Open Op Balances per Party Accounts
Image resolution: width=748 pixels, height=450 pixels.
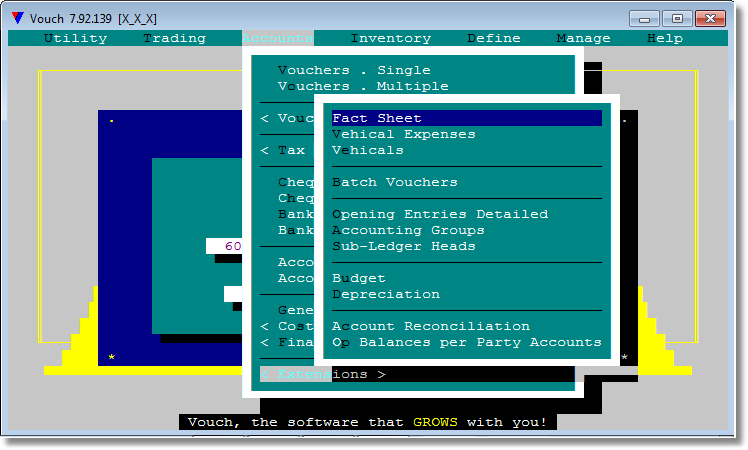(x=467, y=343)
